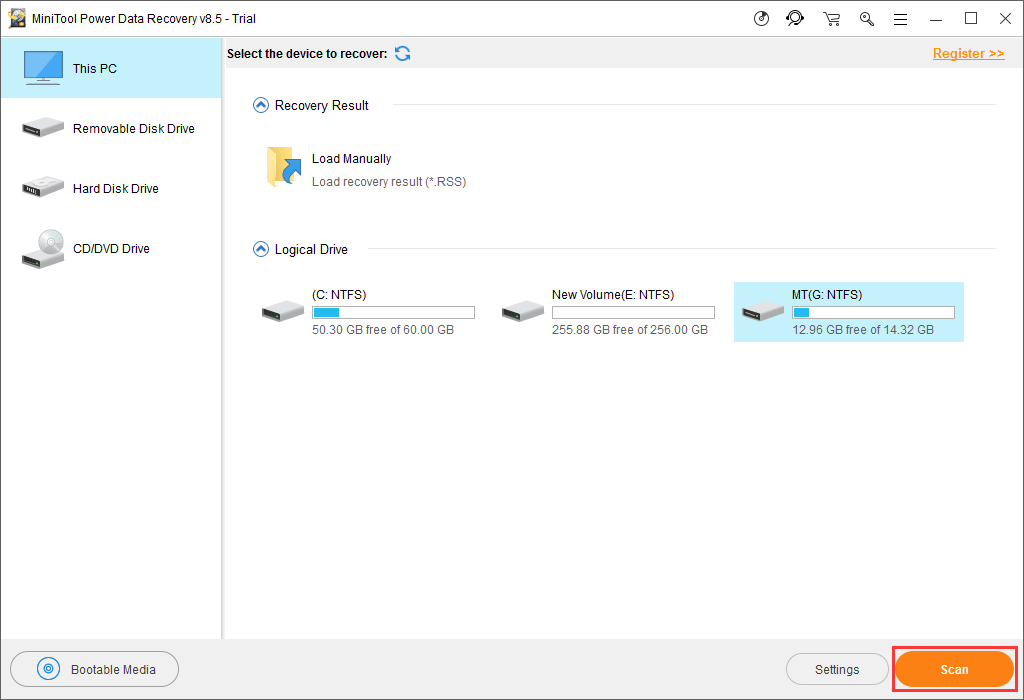Select Hard Disk Drive in sidebar
The image size is (1024, 700).
[112, 188]
